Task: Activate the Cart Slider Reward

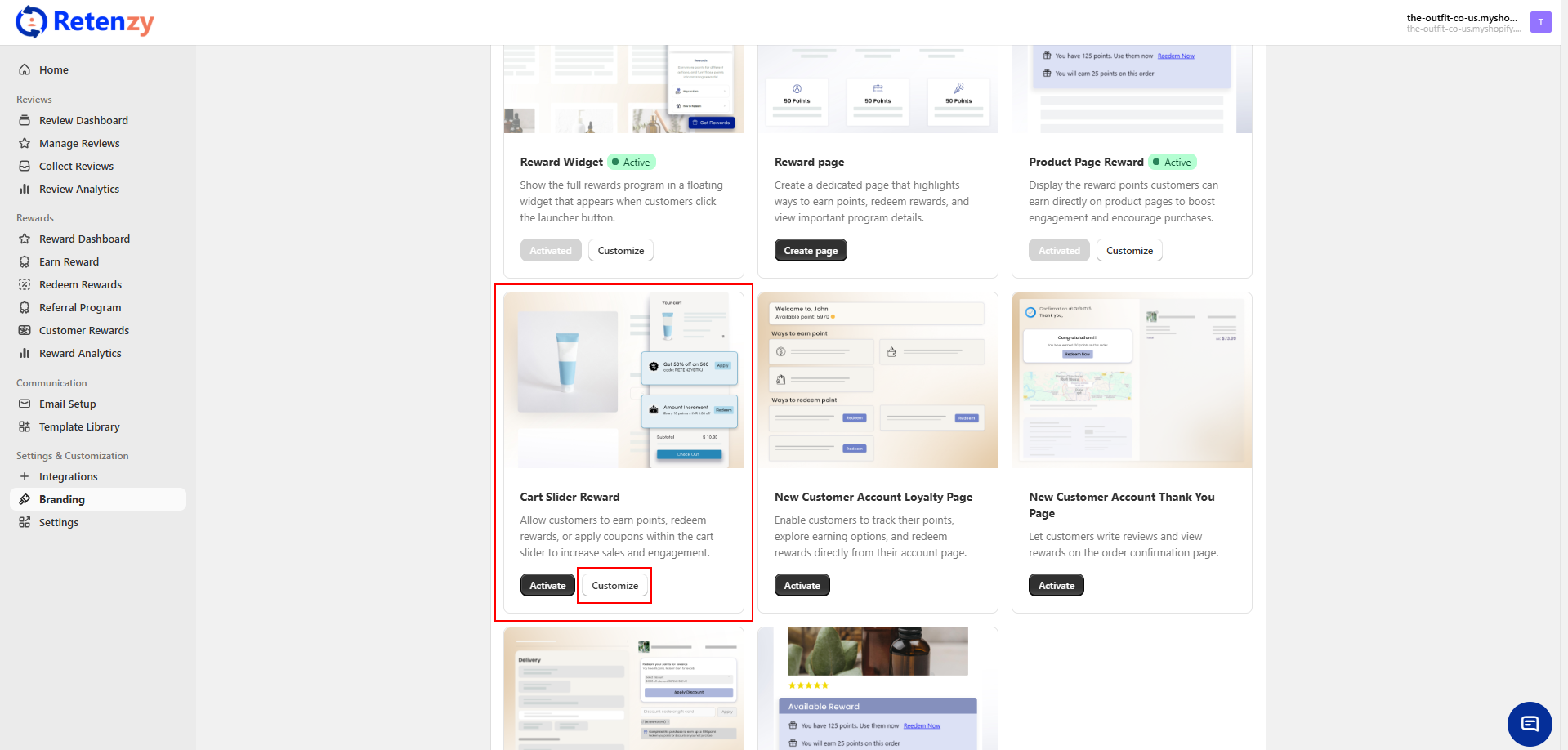Action: 547,585
